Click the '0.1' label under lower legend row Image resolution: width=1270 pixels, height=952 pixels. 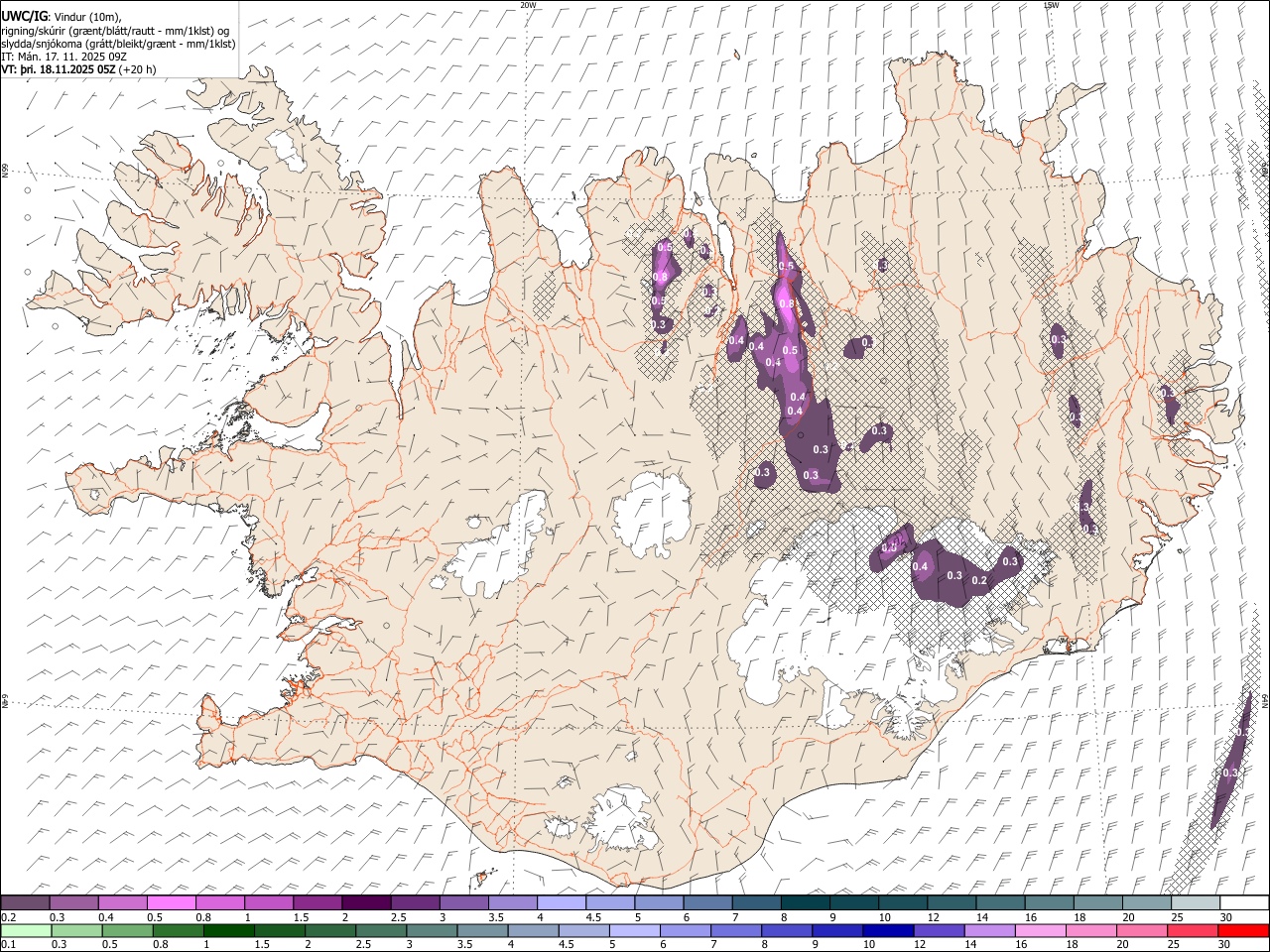[x=7, y=944]
